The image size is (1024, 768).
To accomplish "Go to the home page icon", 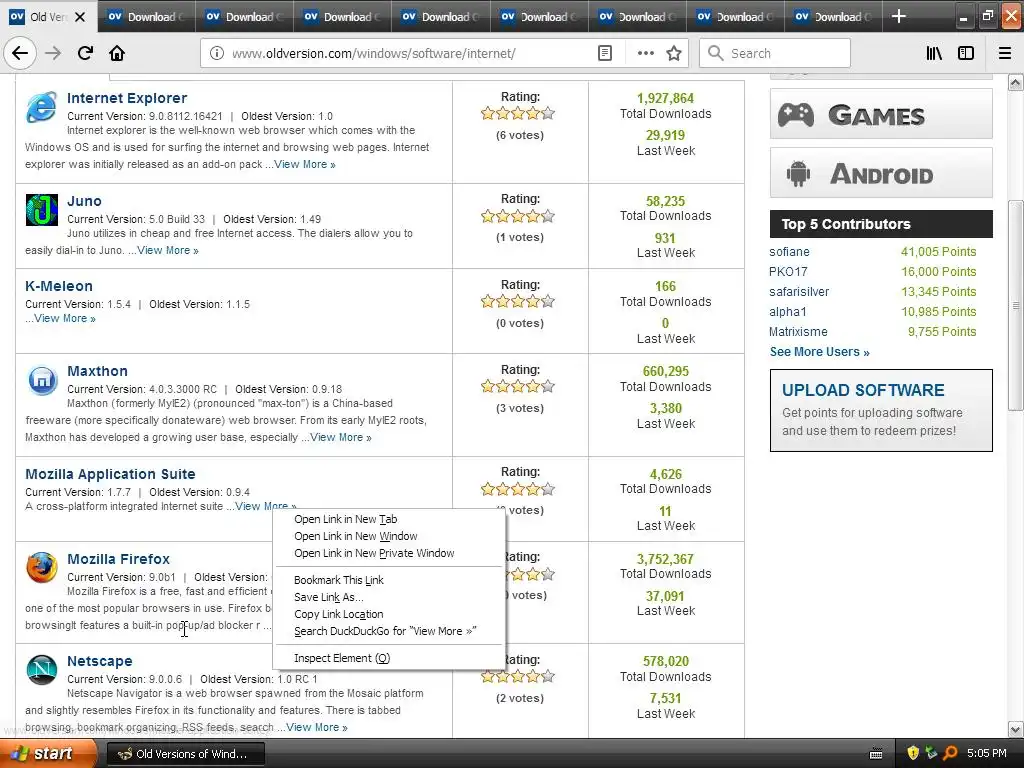I will click(117, 53).
